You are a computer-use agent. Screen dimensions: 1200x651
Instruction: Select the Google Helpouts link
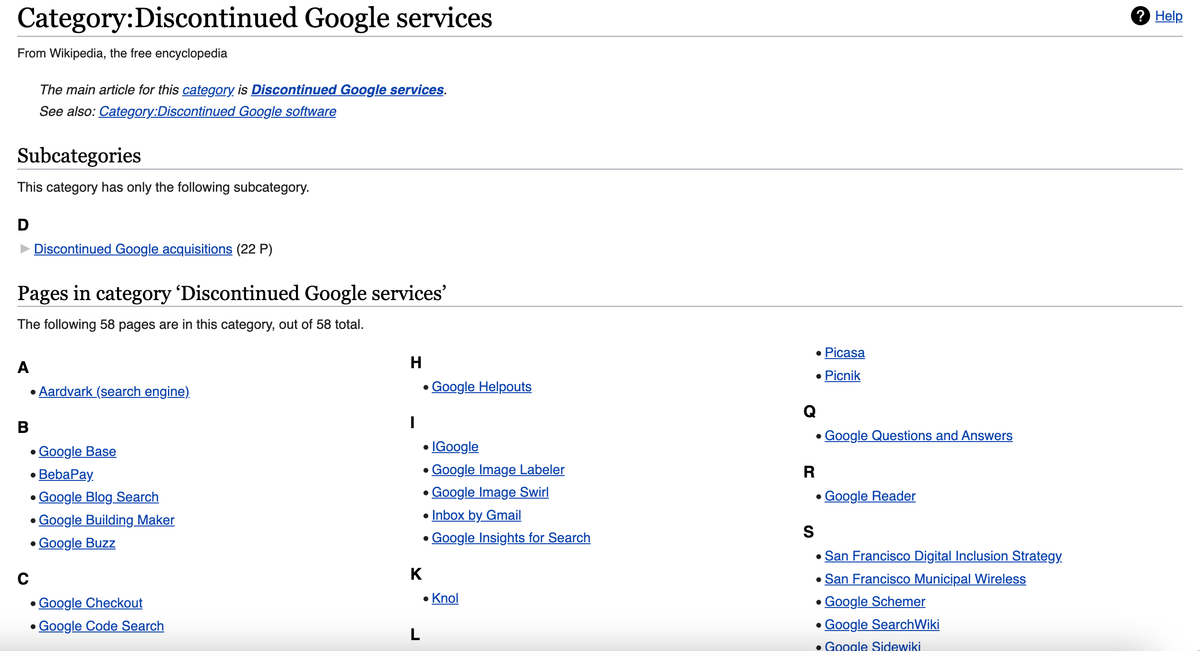tap(482, 386)
